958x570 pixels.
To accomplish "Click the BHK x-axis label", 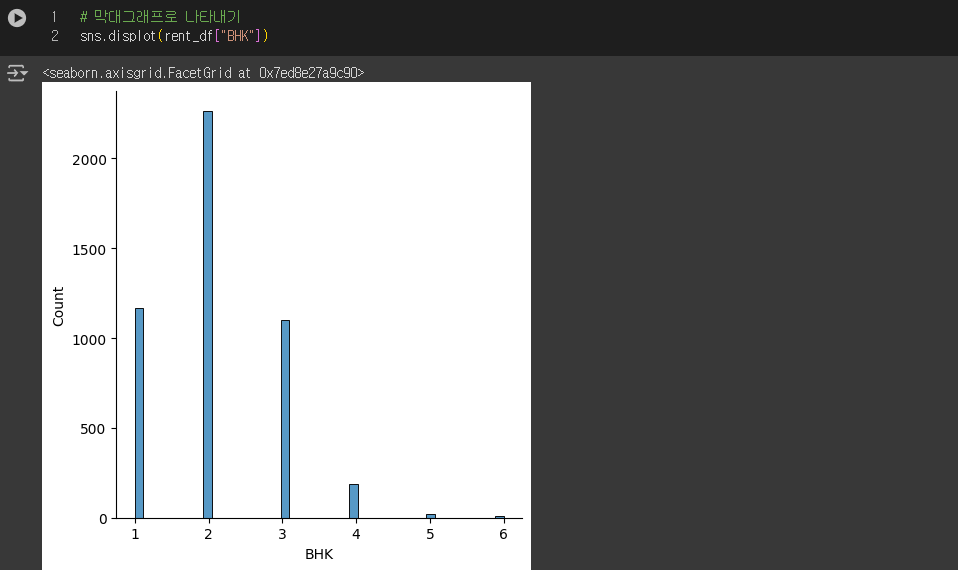I will pos(319,554).
